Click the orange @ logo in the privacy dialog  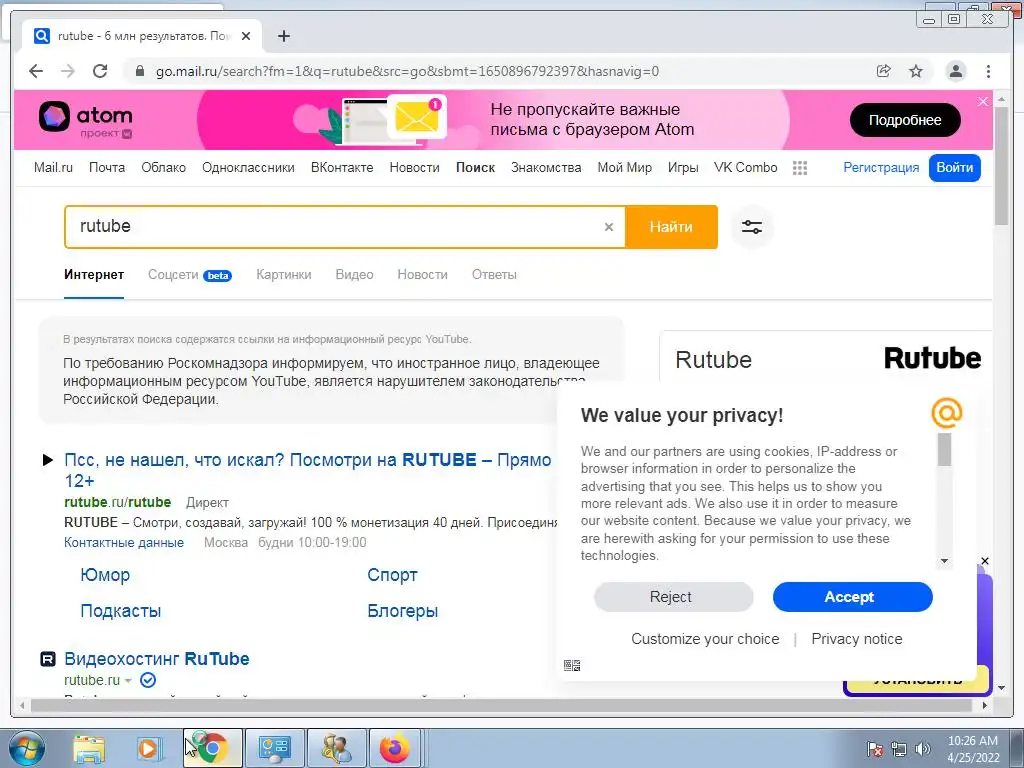pos(946,413)
